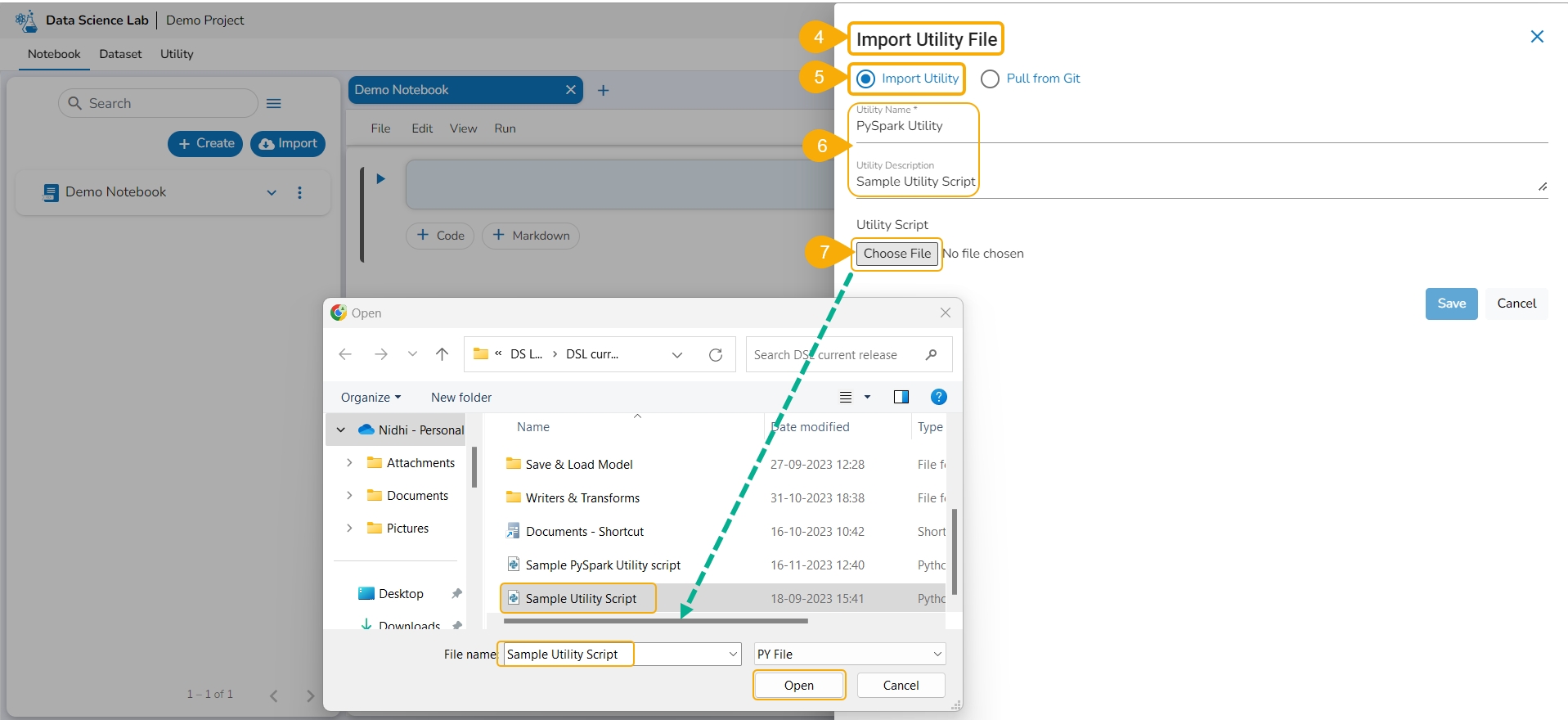Viewport: 1568px width, 720px height.
Task: Select the Import Utility radio button
Action: coord(865,79)
